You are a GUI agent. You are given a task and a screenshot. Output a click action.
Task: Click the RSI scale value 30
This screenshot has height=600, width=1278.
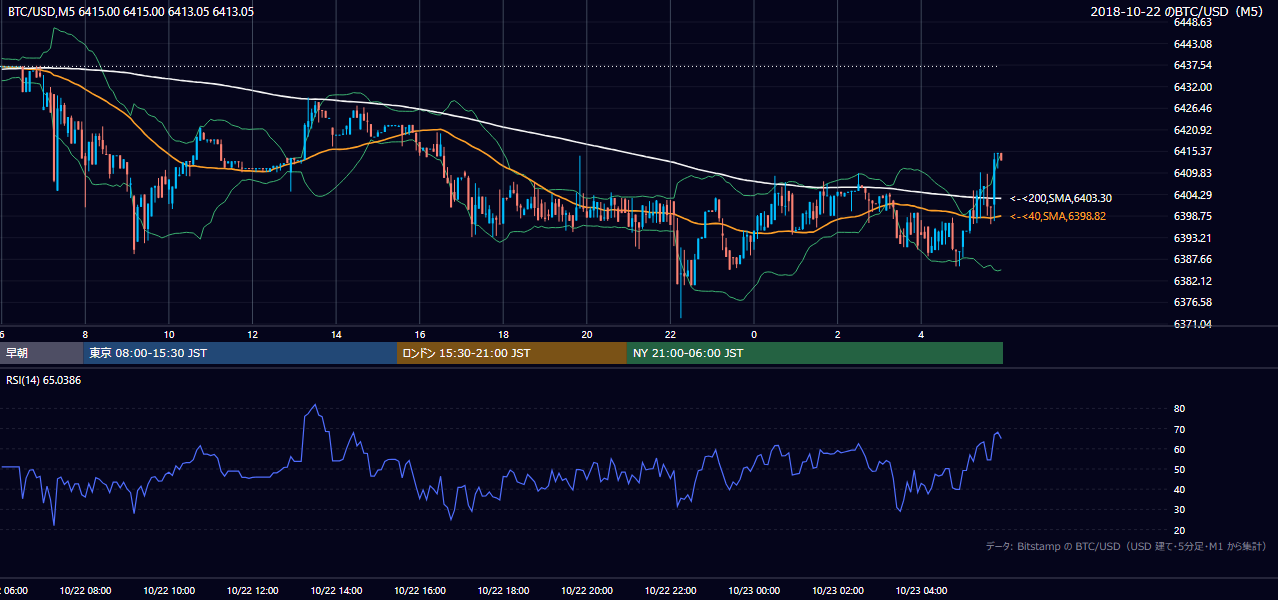[1180, 510]
